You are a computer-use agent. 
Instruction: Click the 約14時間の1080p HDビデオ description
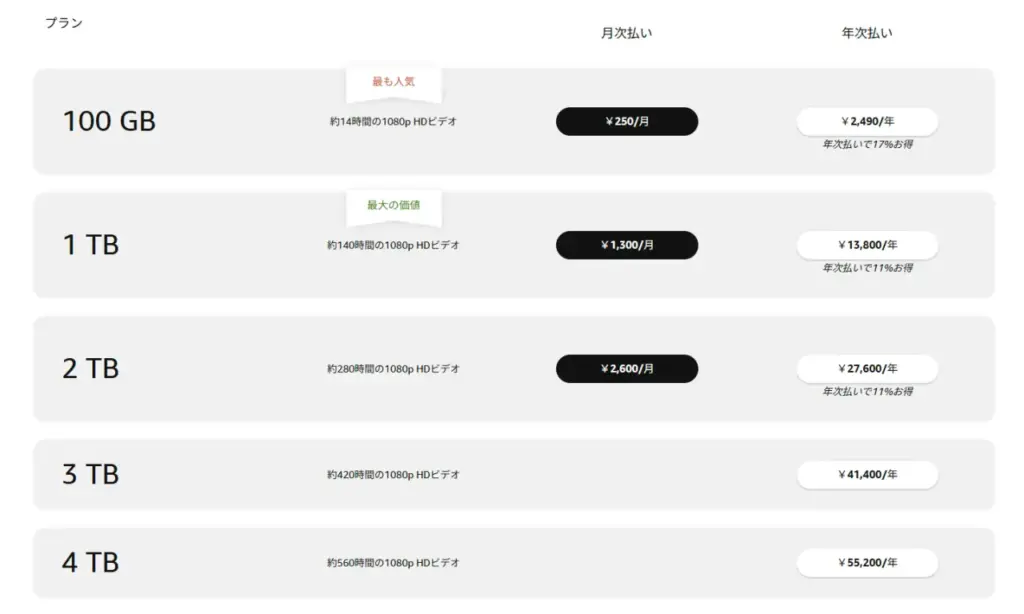[393, 122]
